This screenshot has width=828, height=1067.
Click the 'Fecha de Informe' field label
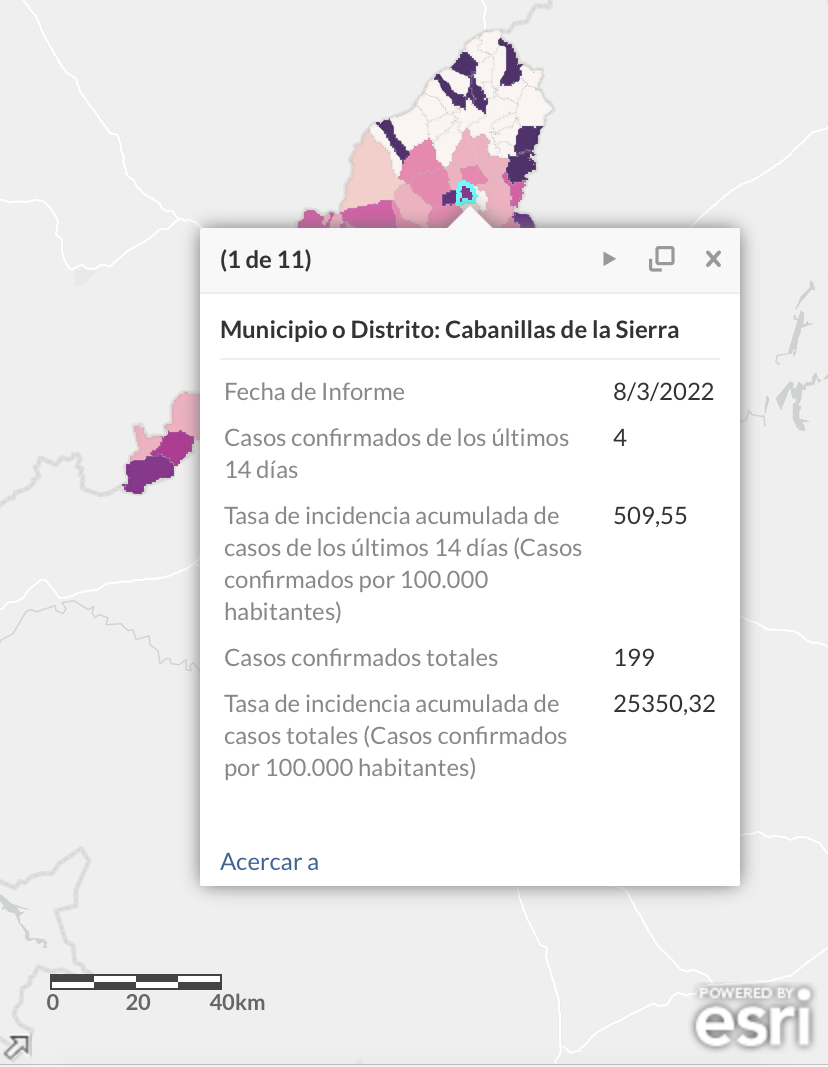(x=314, y=392)
